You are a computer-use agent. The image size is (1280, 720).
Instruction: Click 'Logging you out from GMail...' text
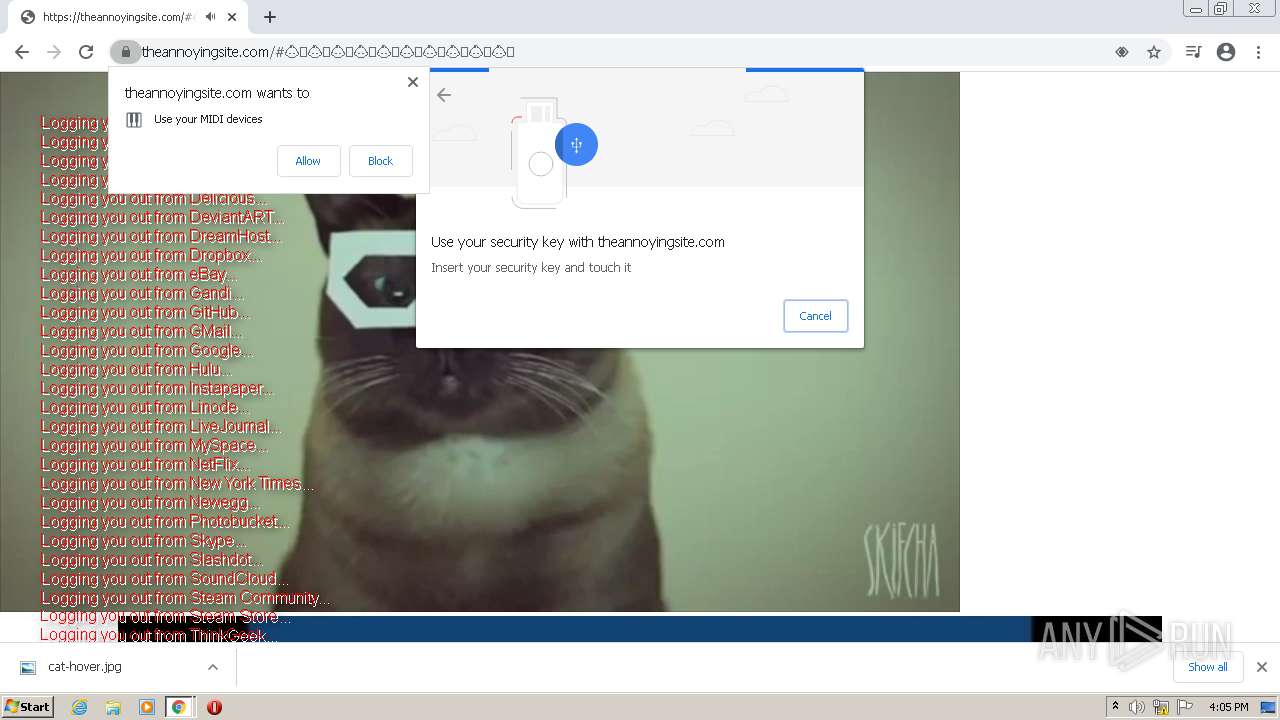pos(142,332)
